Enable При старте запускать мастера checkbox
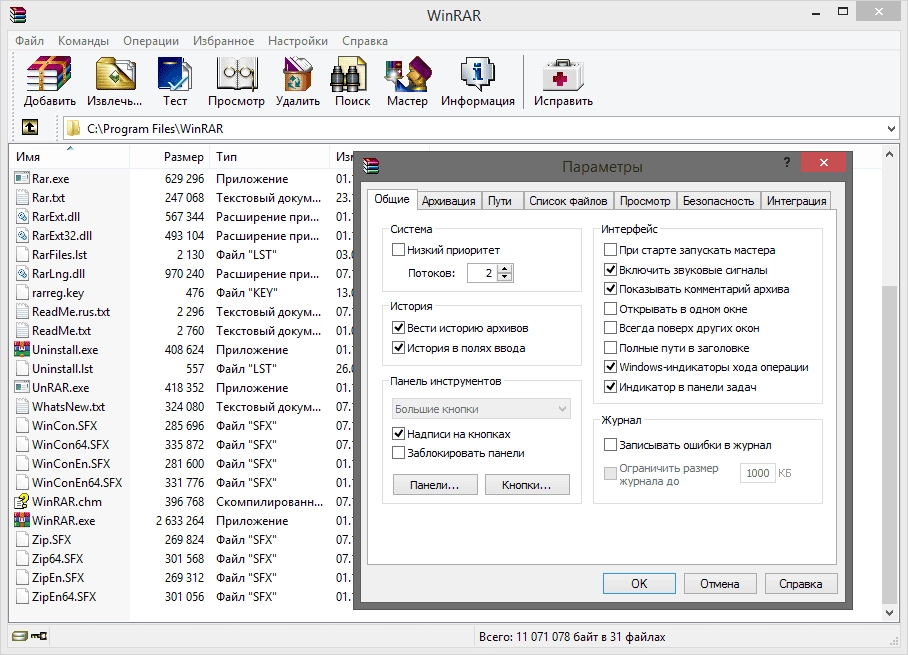 [x=610, y=250]
